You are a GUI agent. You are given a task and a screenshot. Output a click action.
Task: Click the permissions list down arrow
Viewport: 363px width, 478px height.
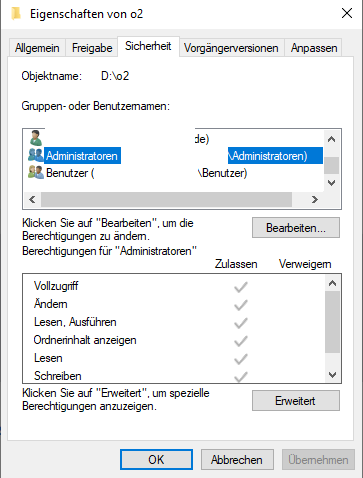click(x=332, y=375)
